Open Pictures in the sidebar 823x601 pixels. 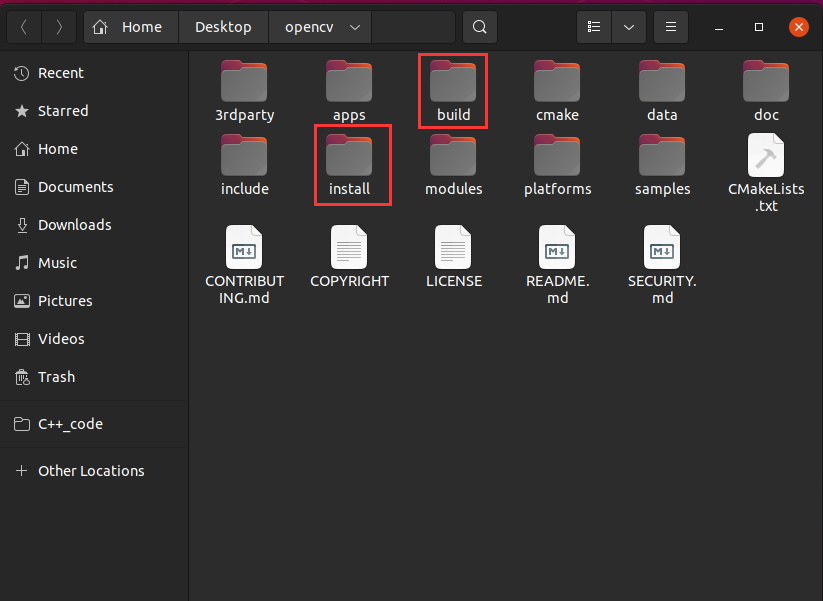click(94, 301)
